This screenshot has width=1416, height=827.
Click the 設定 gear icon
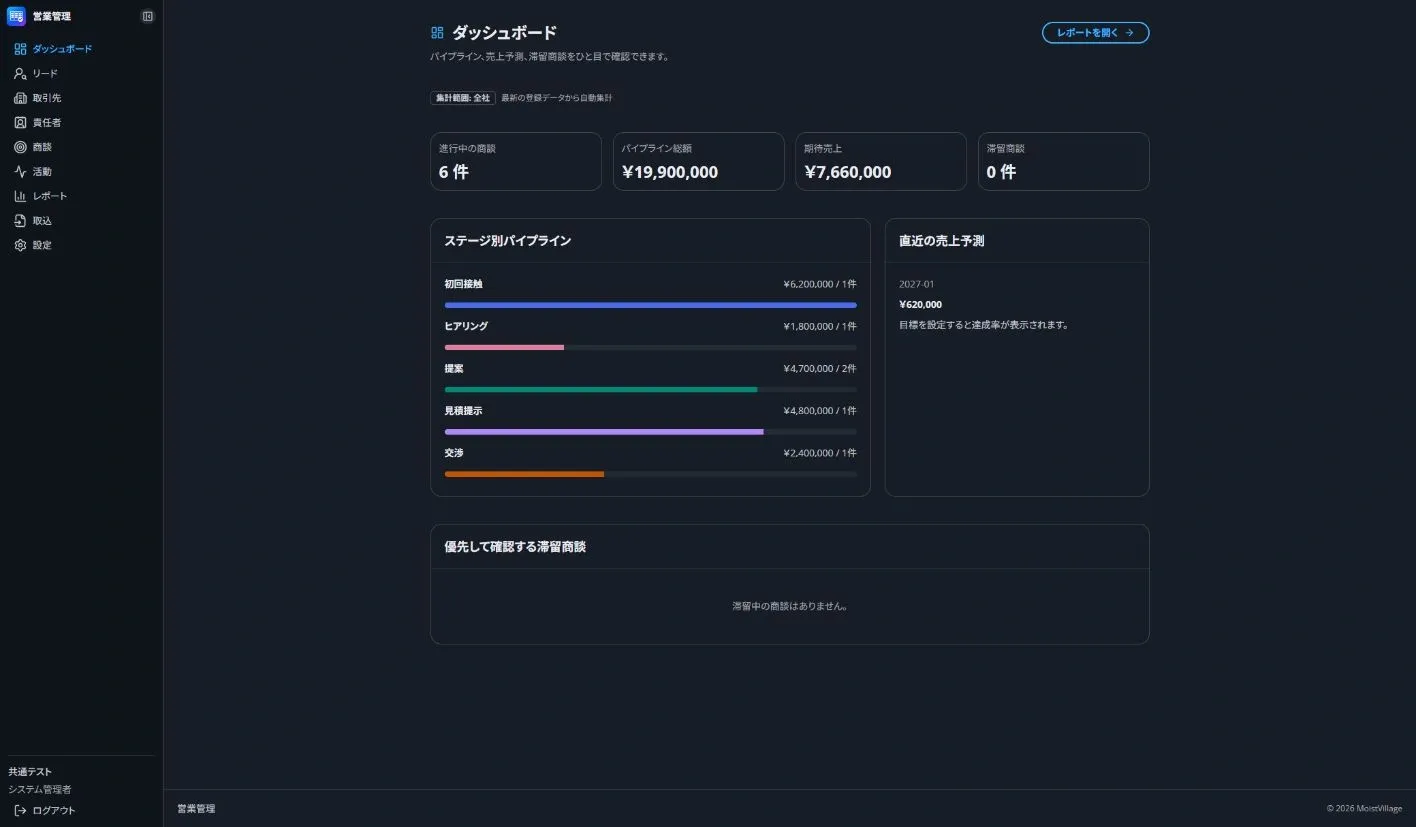(20, 245)
